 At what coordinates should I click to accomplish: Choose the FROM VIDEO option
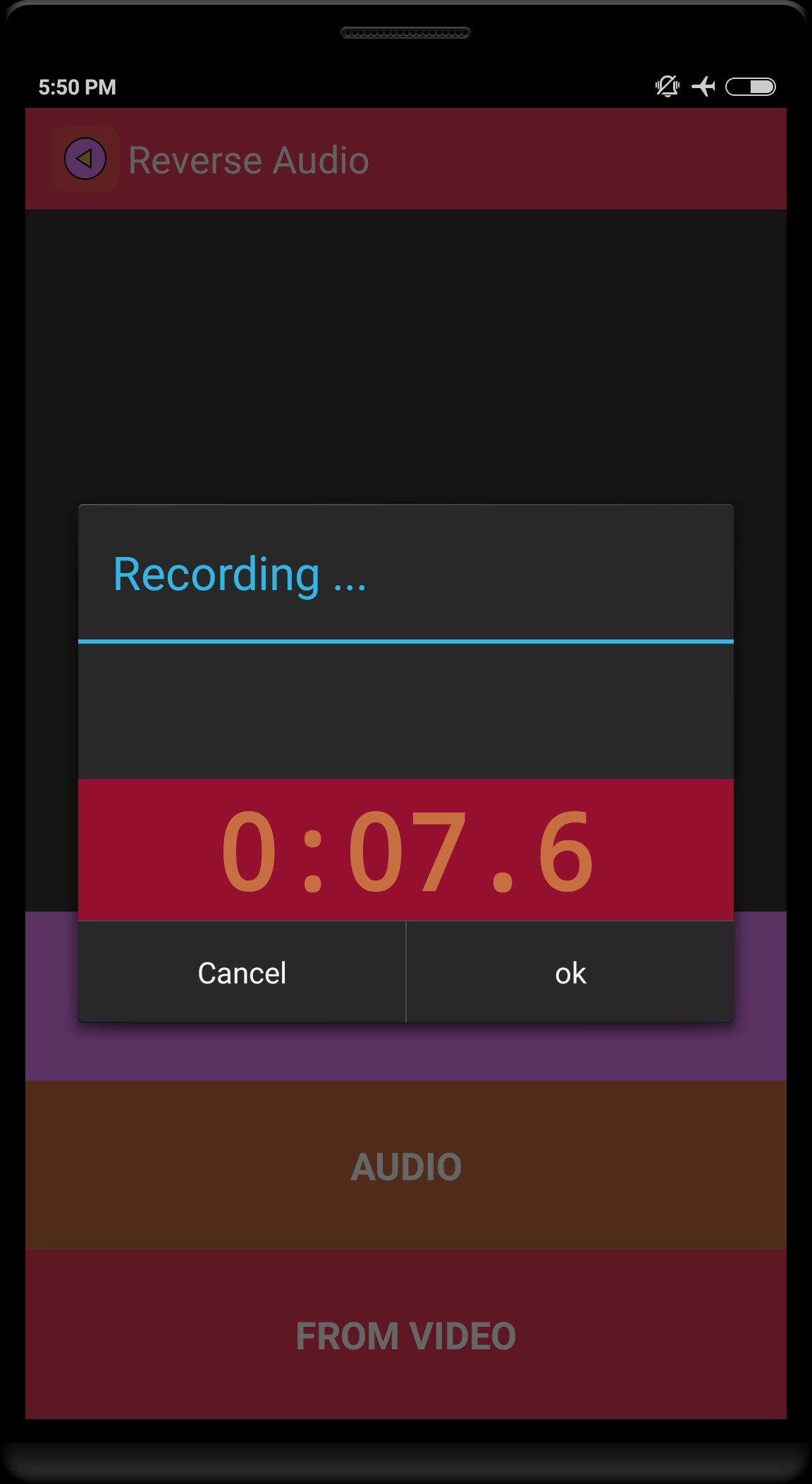(x=406, y=1335)
